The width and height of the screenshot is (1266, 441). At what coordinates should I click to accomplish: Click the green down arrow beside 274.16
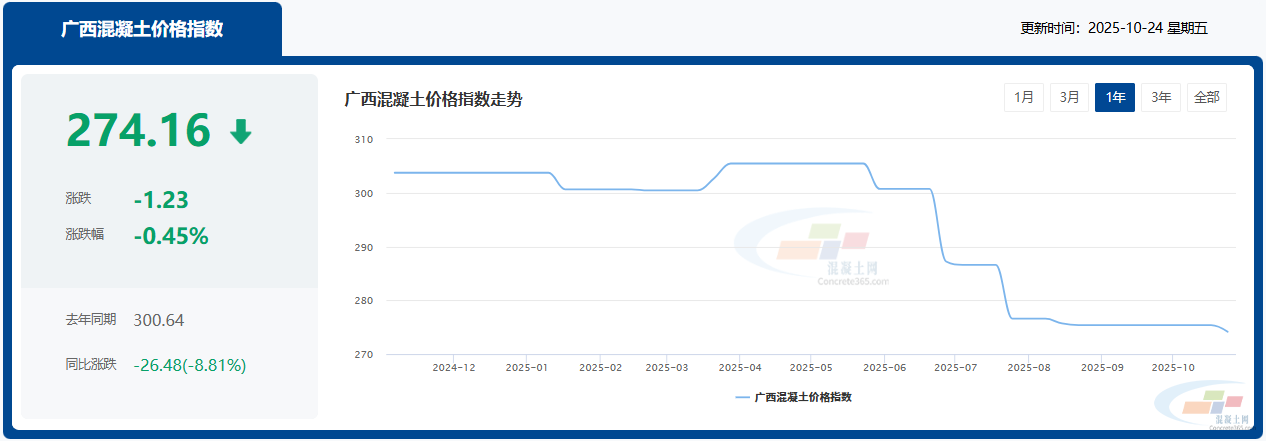[x=241, y=131]
